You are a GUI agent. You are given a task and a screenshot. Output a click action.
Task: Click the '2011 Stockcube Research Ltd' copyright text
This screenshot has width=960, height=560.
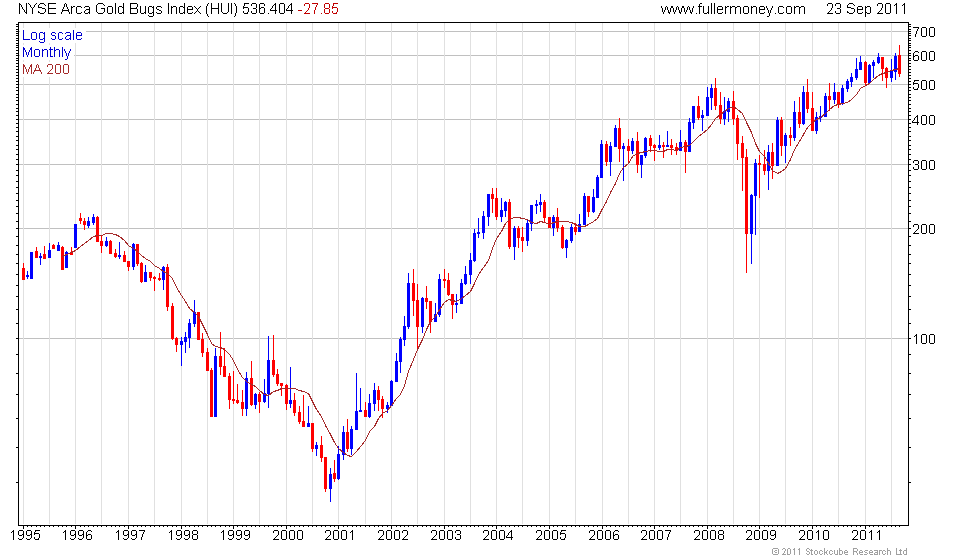839,552
